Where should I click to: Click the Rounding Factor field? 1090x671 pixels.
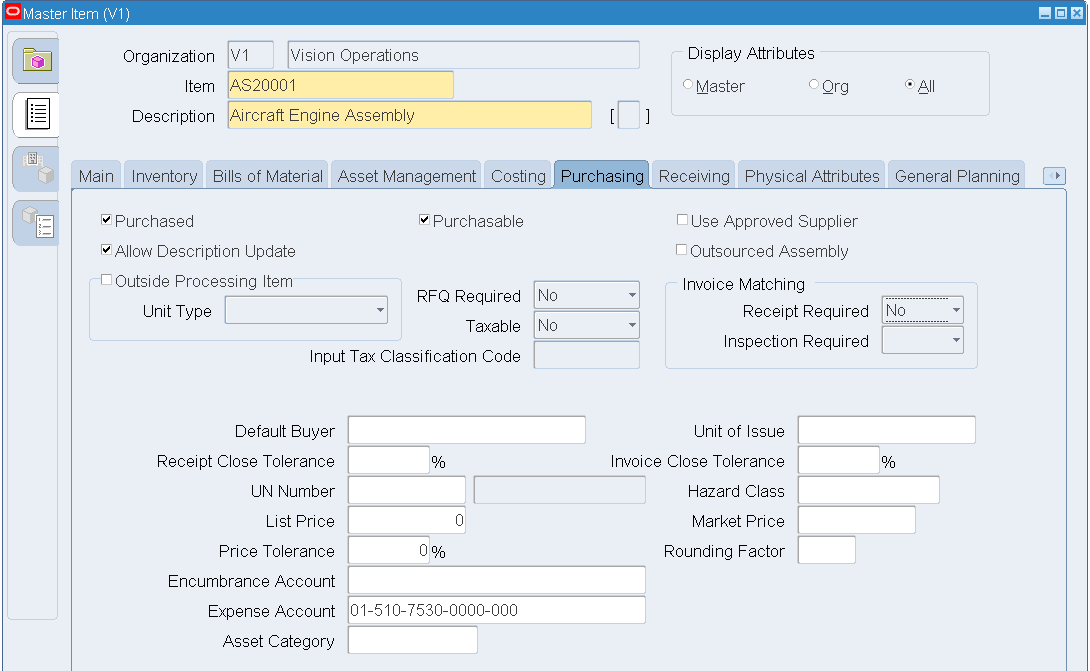coord(827,550)
